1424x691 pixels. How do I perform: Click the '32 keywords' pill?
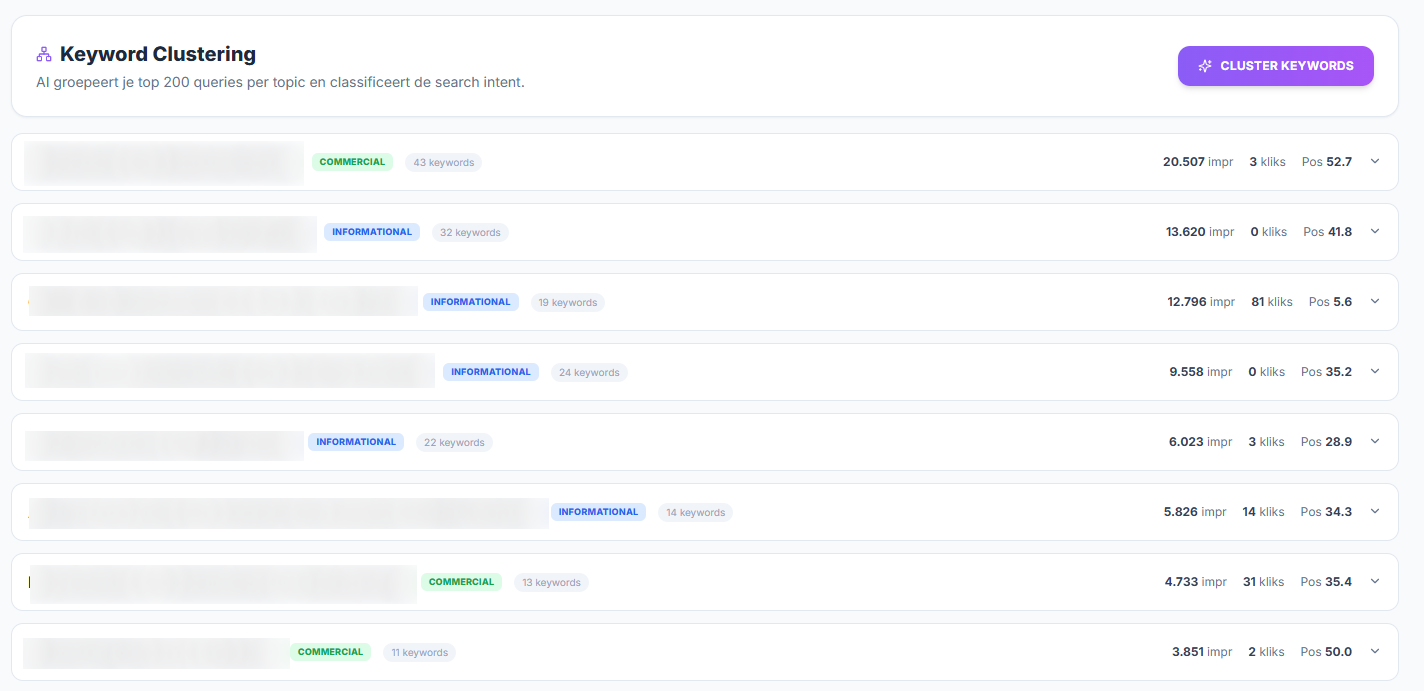point(470,232)
